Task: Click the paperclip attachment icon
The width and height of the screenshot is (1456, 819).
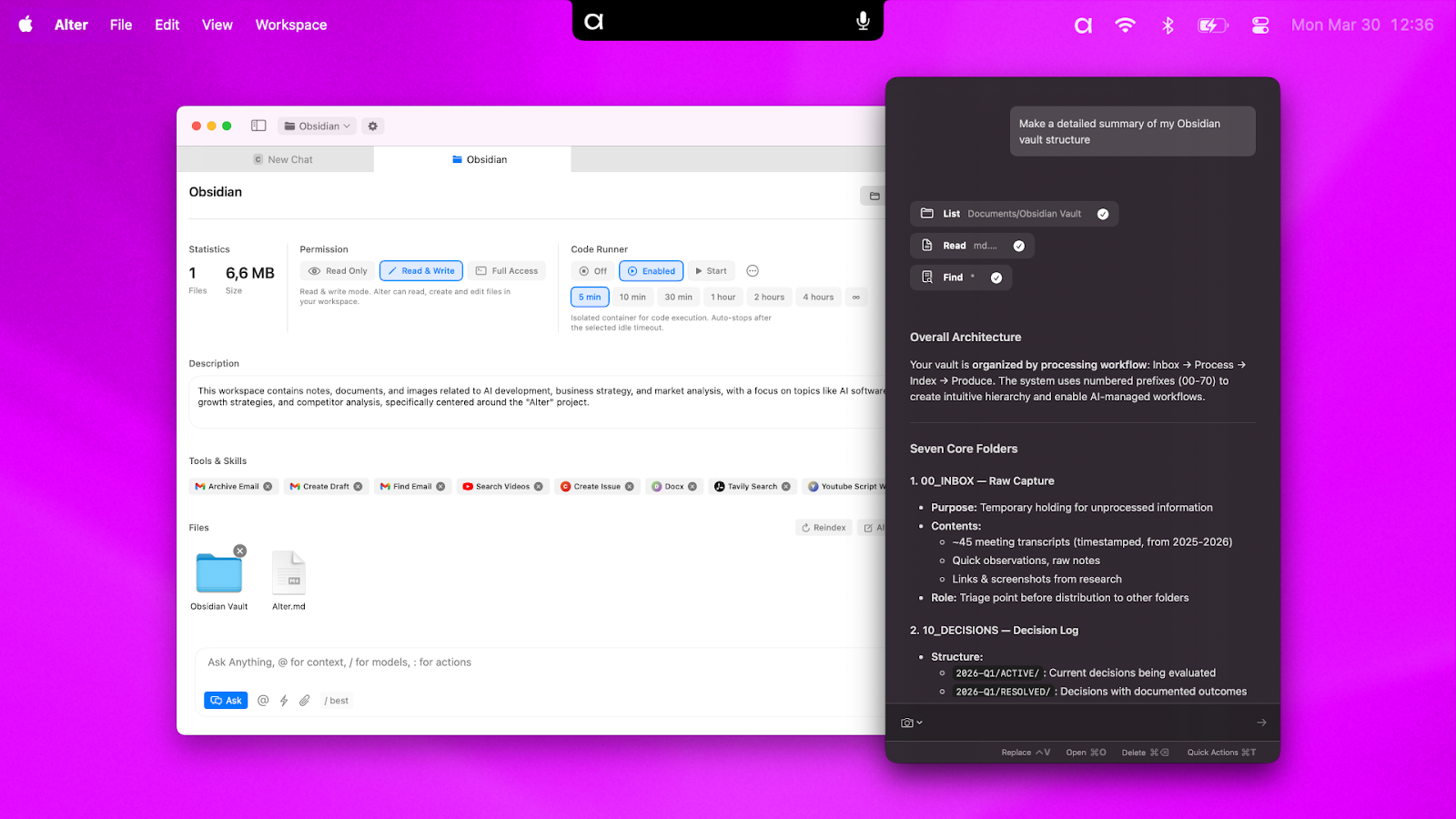Action: [x=304, y=700]
